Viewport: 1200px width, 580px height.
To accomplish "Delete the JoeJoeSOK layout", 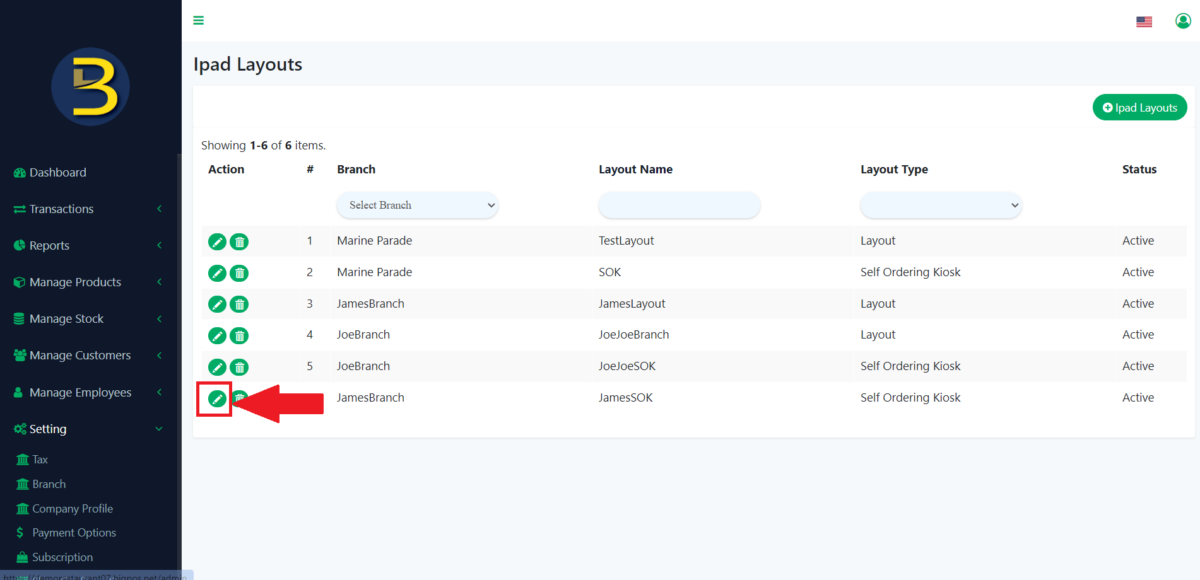I will point(239,365).
